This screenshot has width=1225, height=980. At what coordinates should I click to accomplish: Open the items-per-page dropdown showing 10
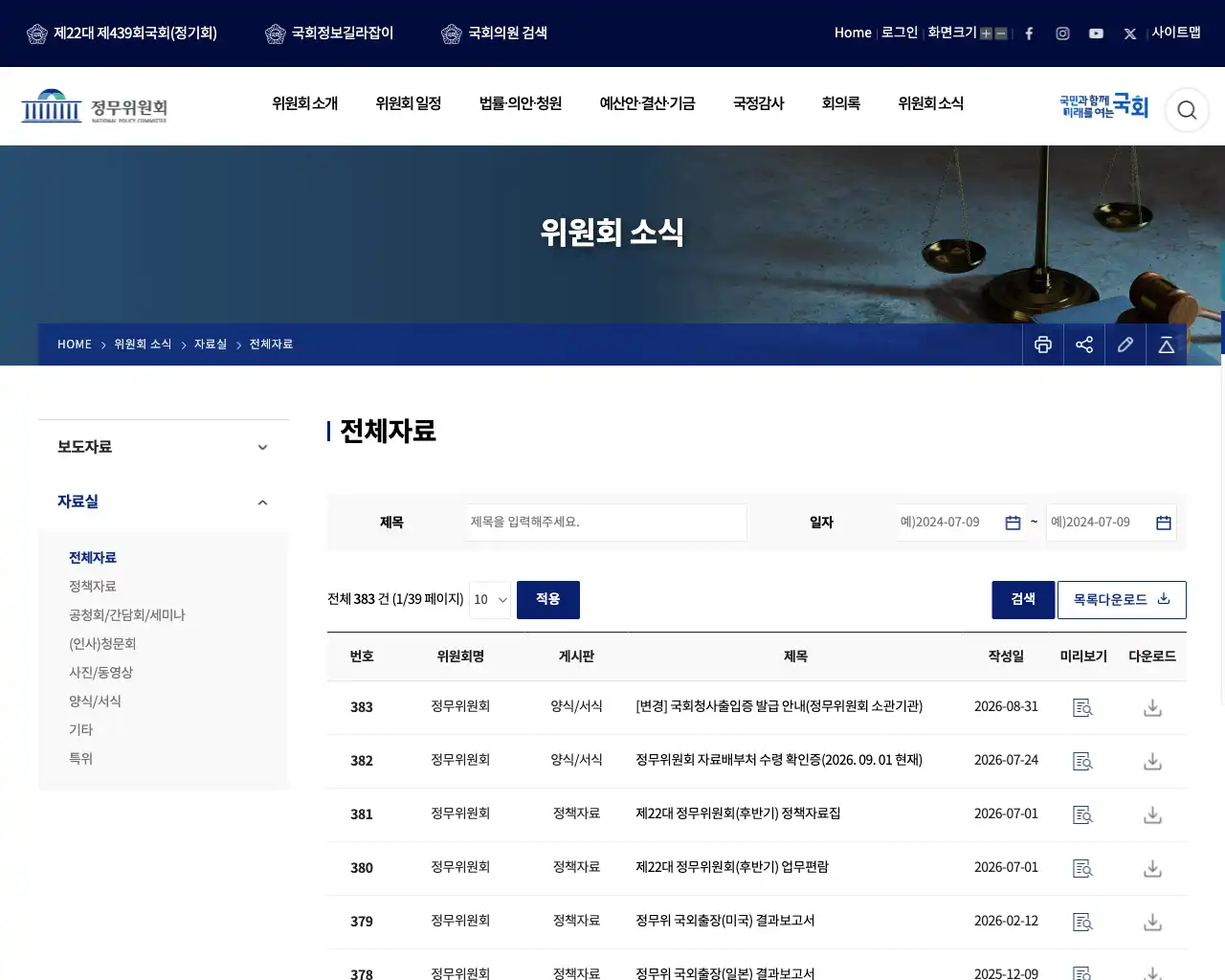click(490, 600)
